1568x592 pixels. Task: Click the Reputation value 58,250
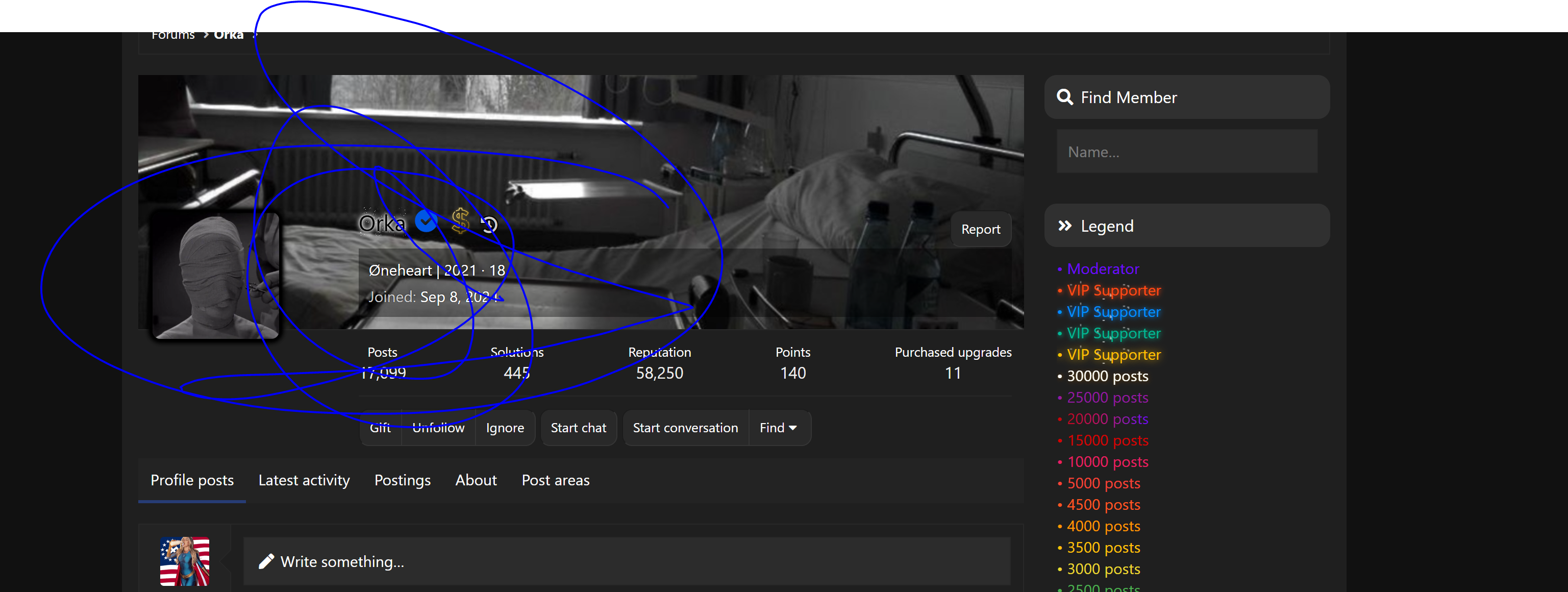click(x=660, y=373)
